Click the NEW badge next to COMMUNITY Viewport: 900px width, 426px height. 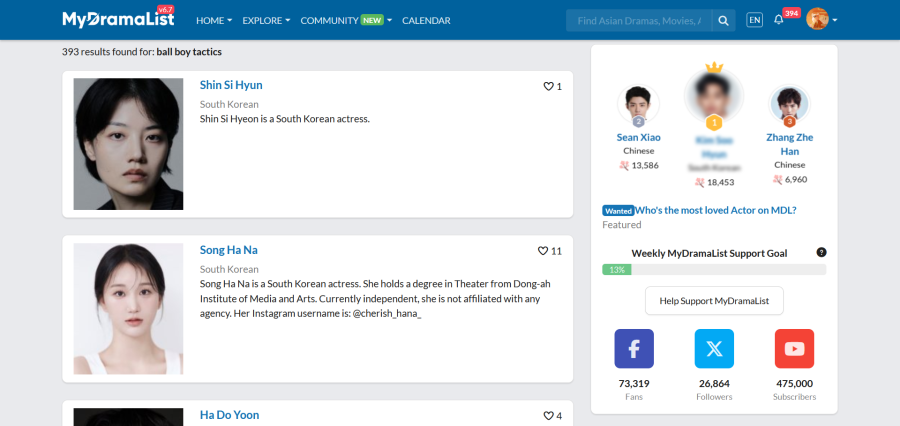click(373, 21)
